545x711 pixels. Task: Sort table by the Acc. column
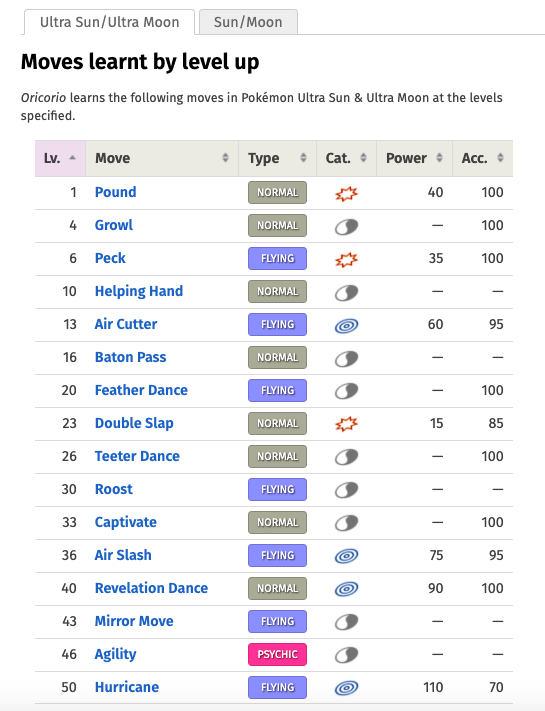482,158
